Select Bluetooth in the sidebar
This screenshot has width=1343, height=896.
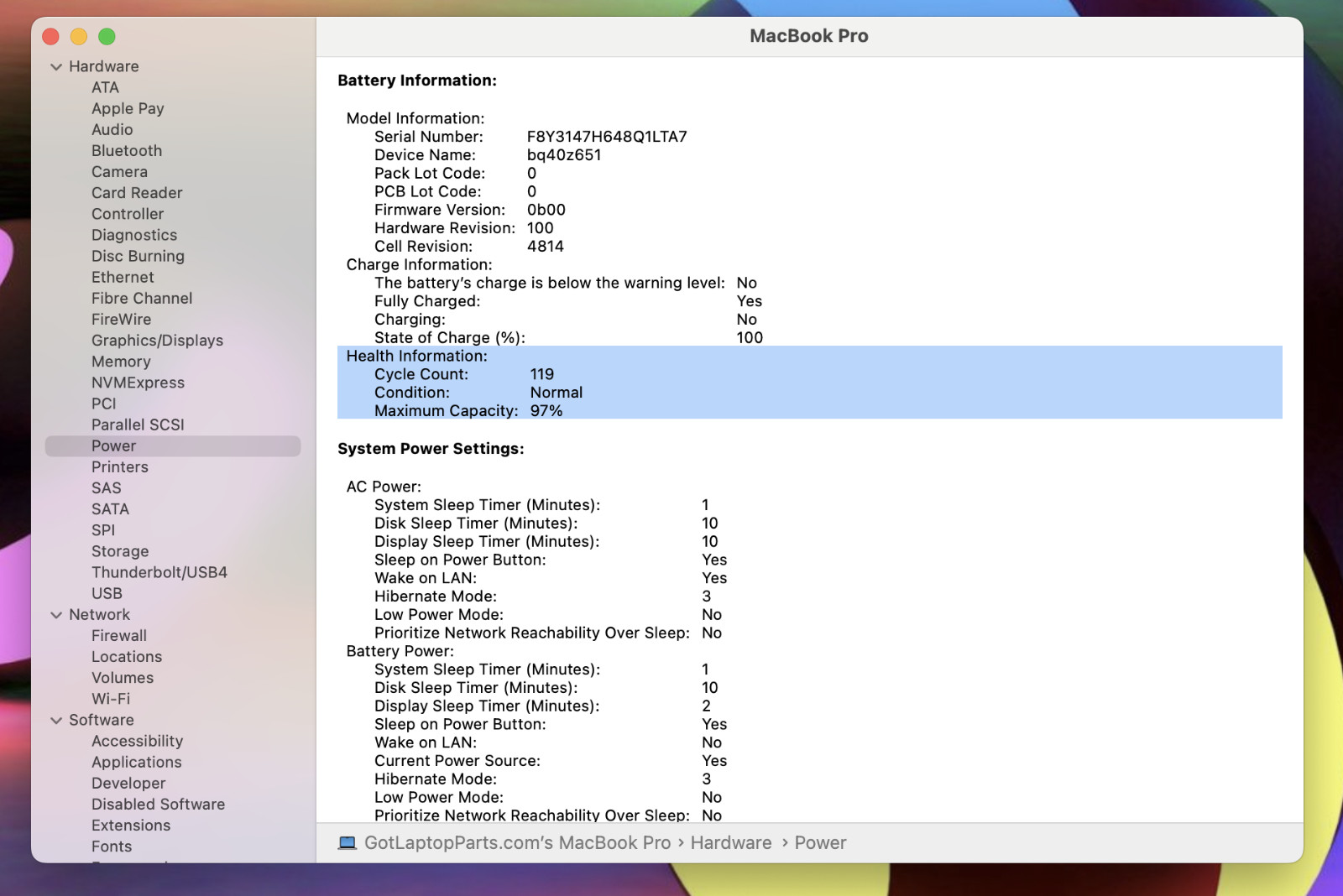pos(127,150)
